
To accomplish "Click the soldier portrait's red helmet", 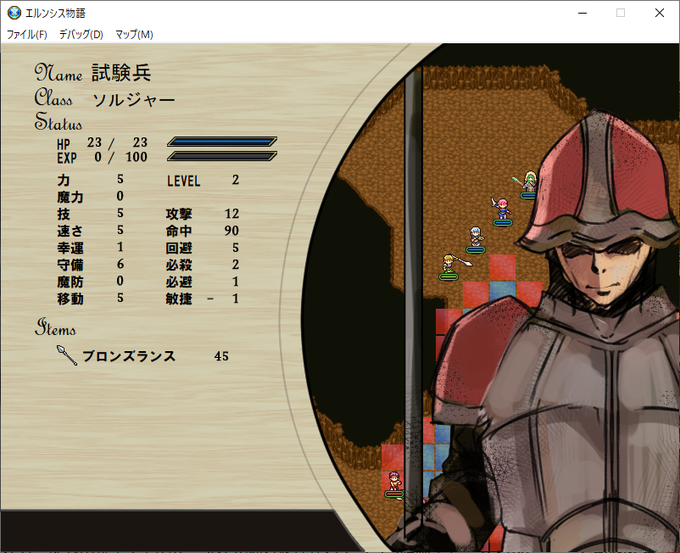I will tap(599, 182).
